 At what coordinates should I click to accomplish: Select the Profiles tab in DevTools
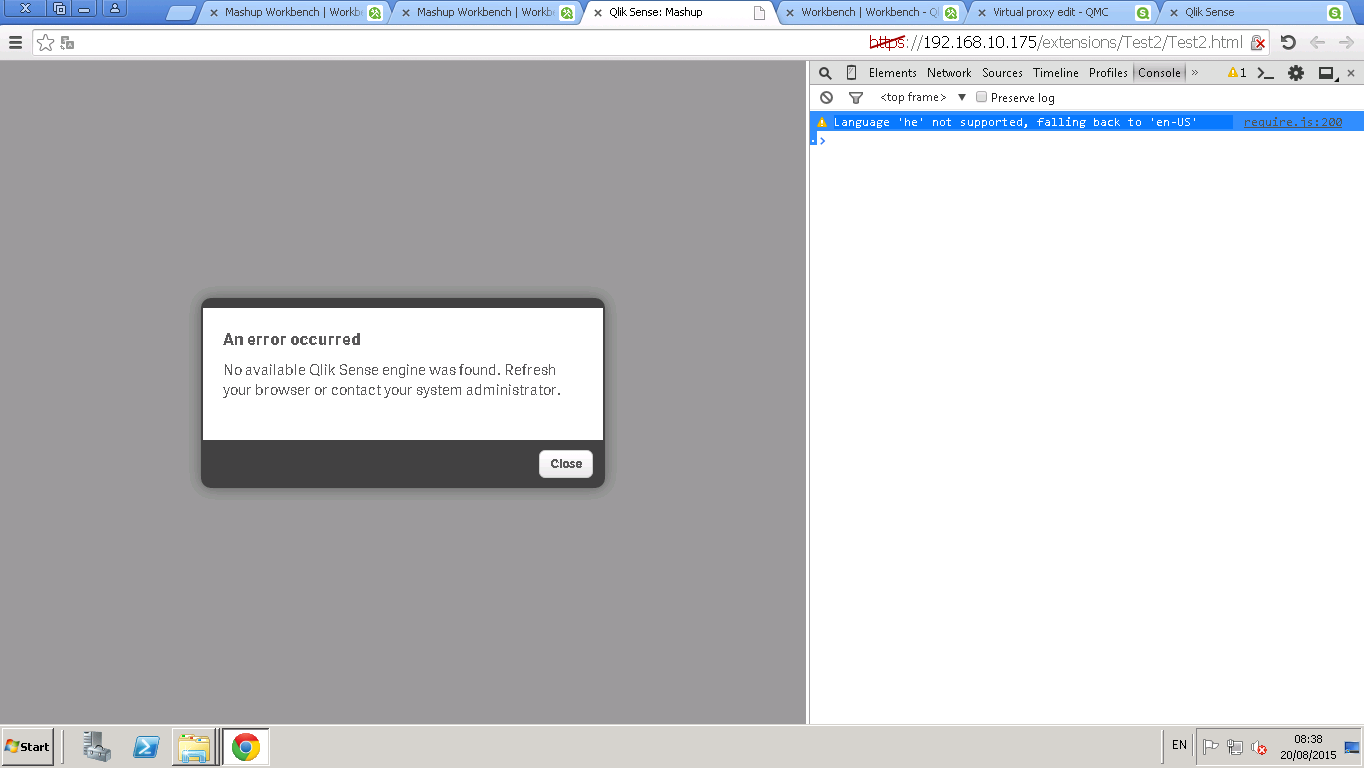point(1108,73)
